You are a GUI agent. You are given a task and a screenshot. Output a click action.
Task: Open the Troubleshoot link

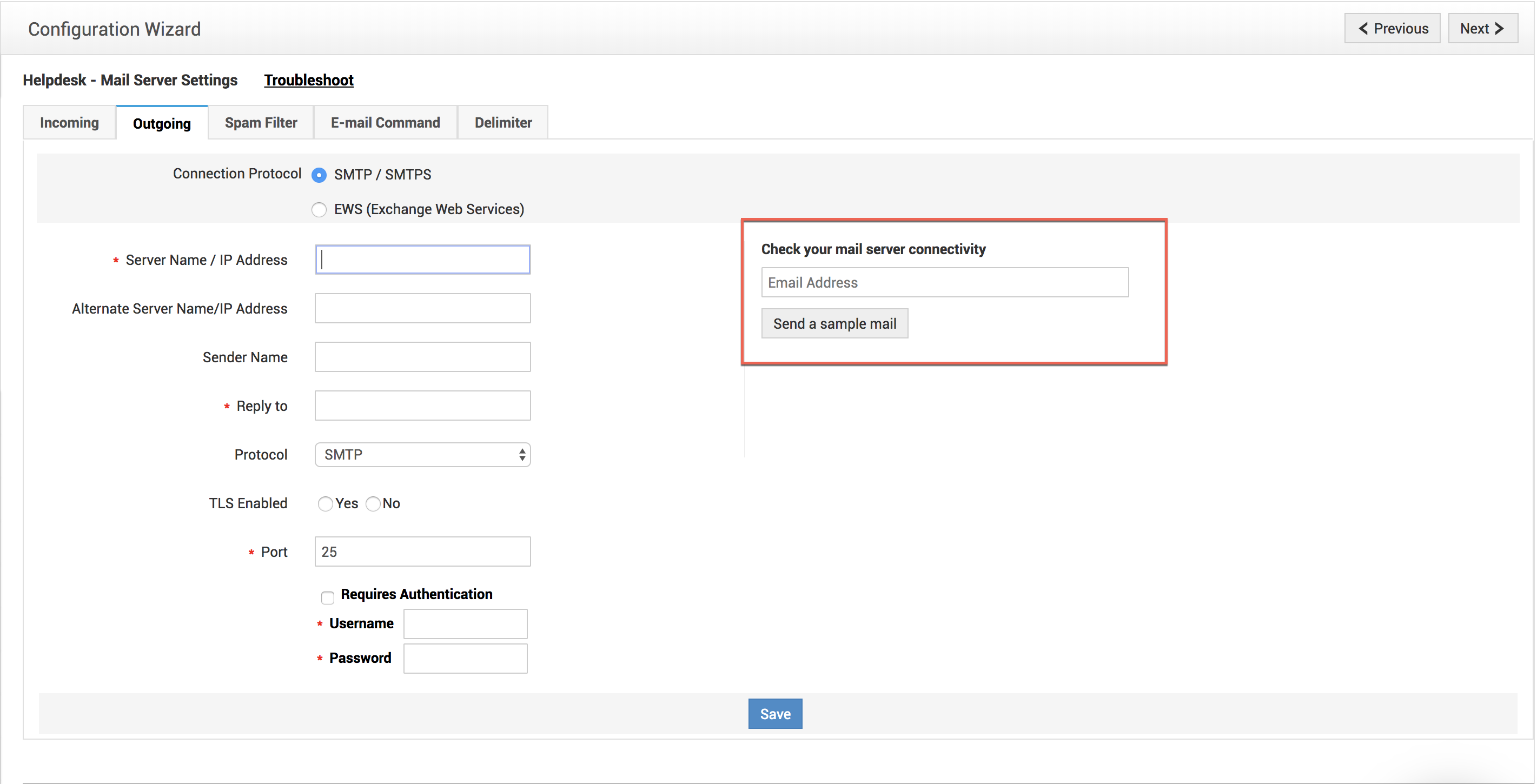308,80
